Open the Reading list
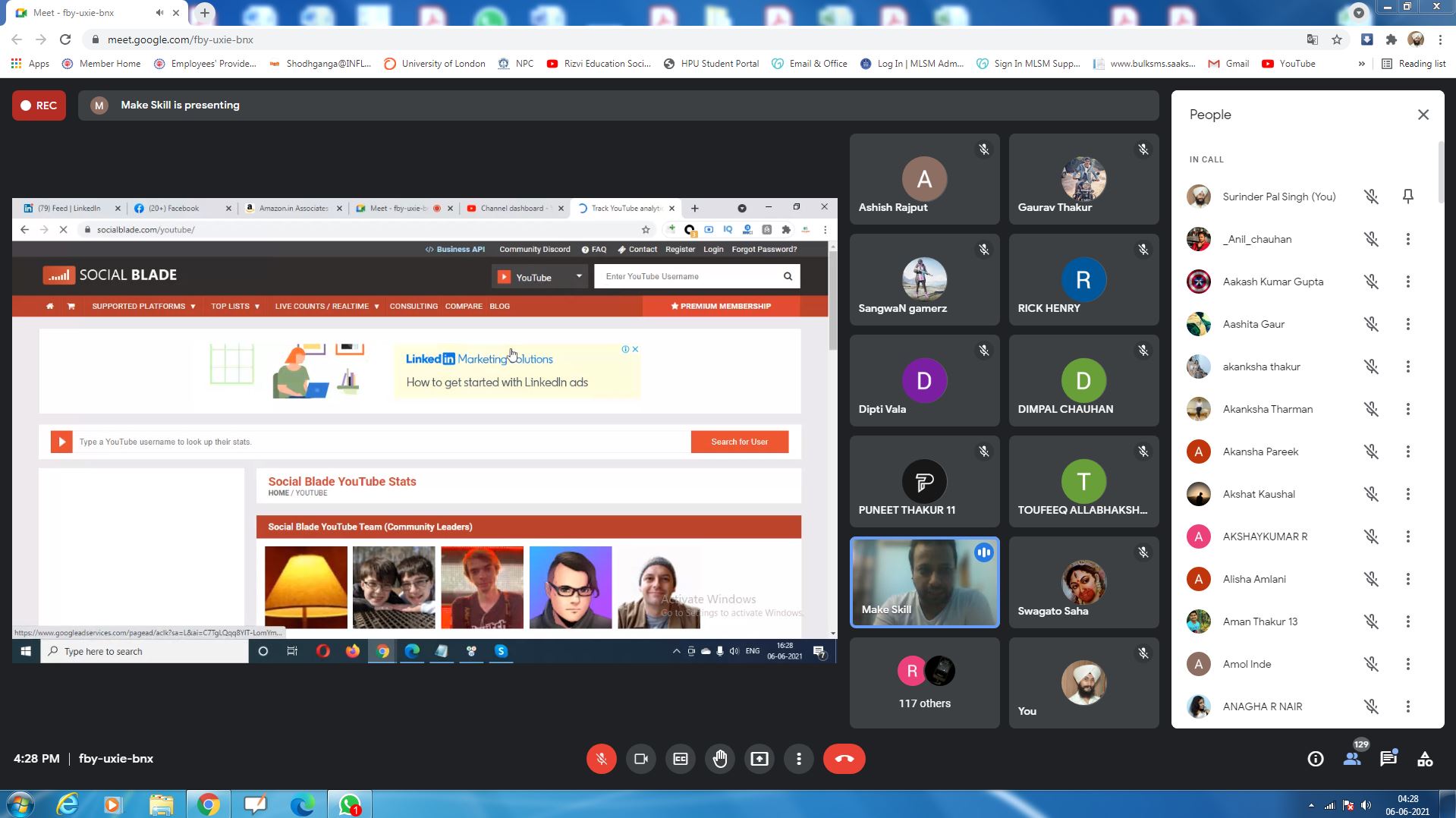 coord(1414,64)
